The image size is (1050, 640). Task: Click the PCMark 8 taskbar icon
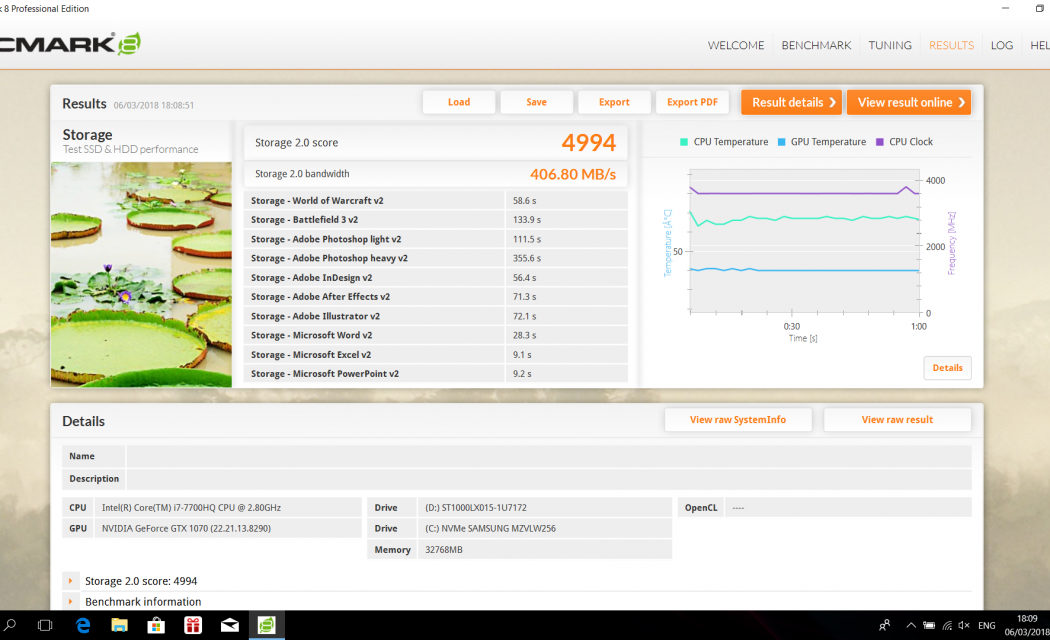pyautogui.click(x=267, y=625)
